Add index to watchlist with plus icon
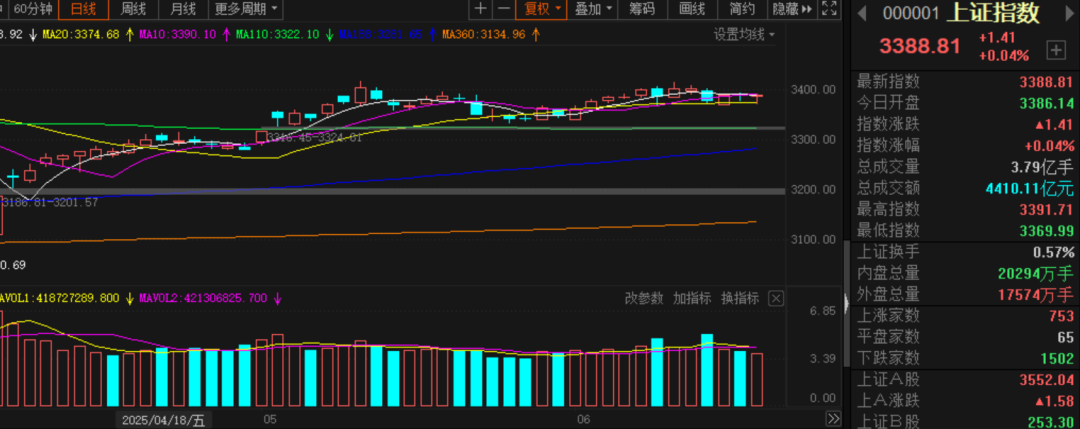 pos(1055,50)
